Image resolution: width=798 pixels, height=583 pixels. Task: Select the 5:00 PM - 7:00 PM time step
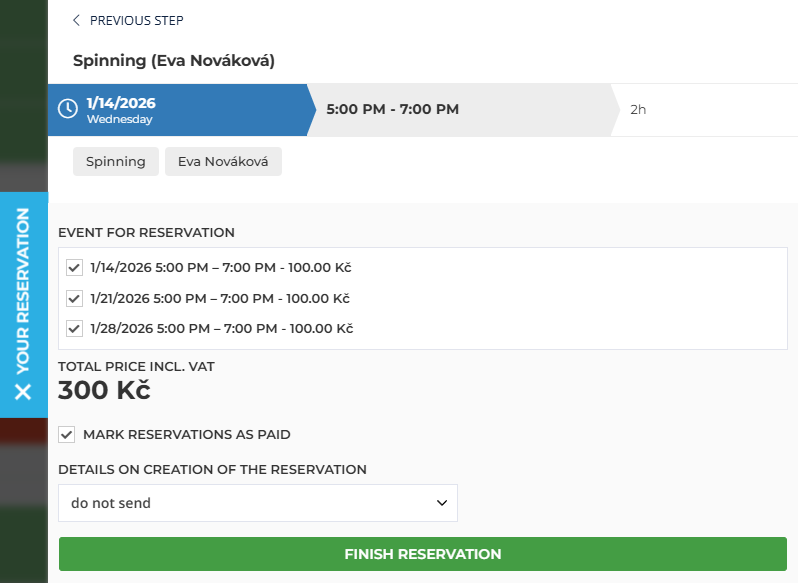(x=393, y=109)
